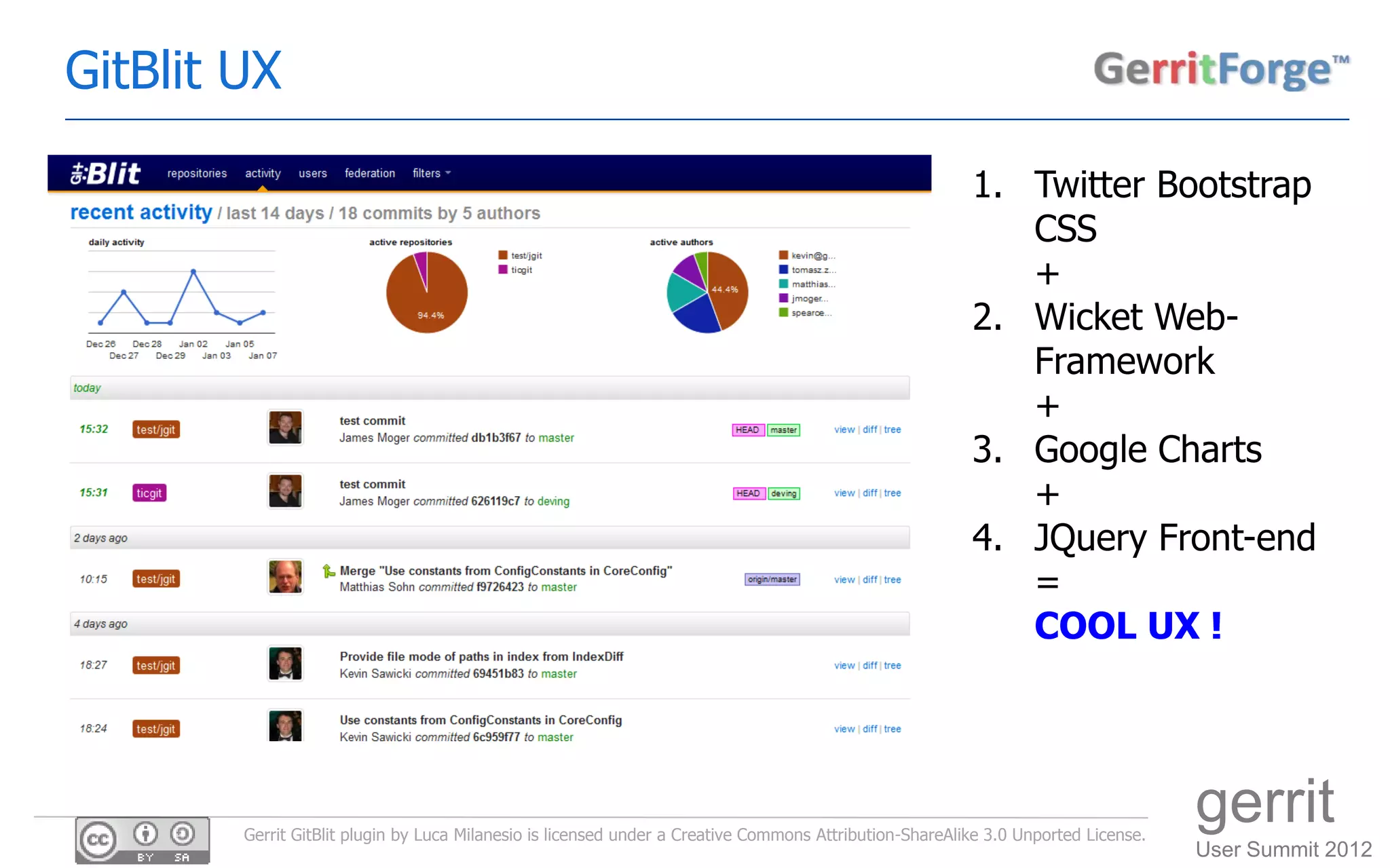1390x868 pixels.
Task: Open the federation menu item
Action: coord(370,173)
